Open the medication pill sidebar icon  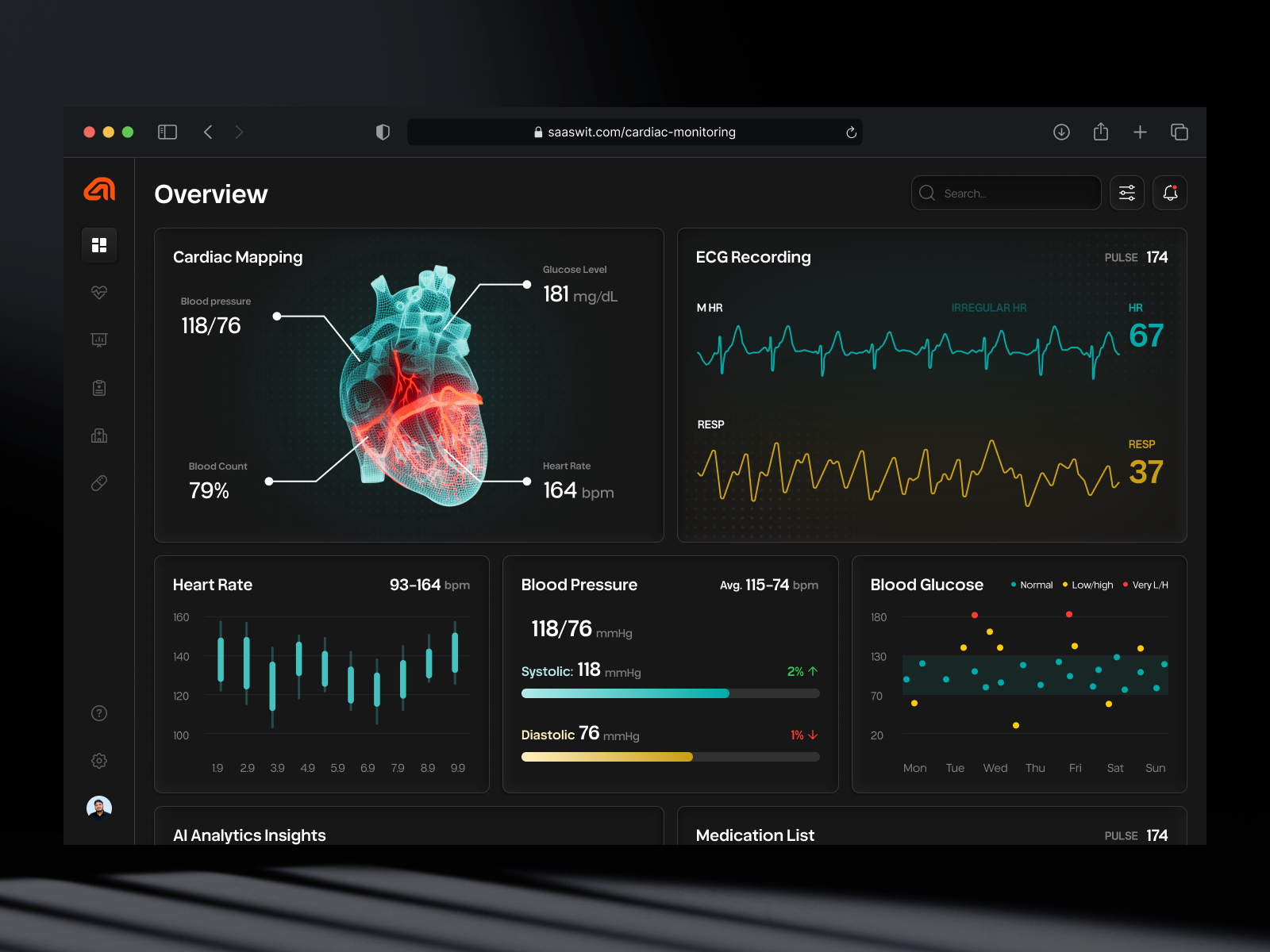[x=99, y=482]
